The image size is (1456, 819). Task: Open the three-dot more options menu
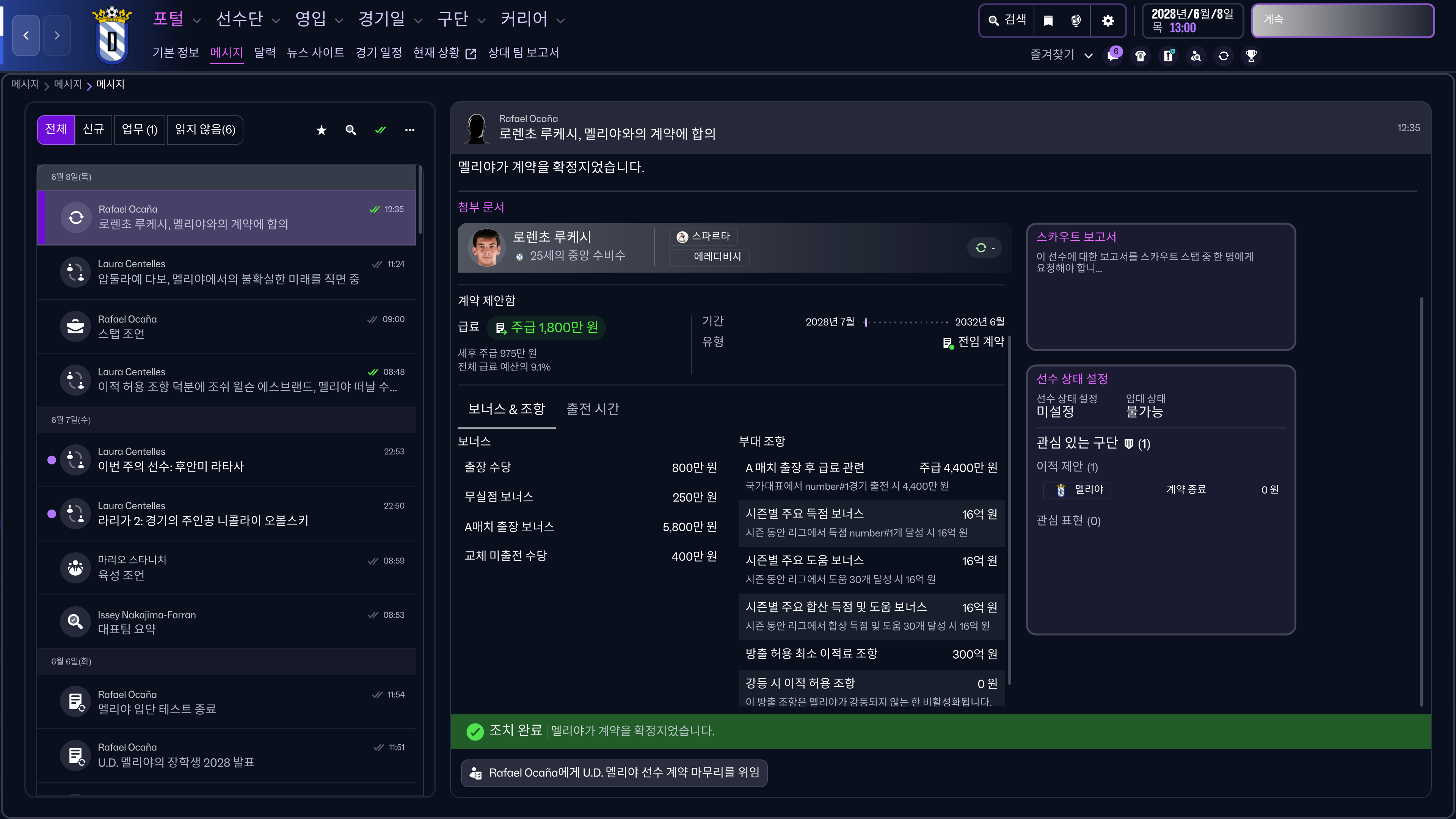pos(410,130)
